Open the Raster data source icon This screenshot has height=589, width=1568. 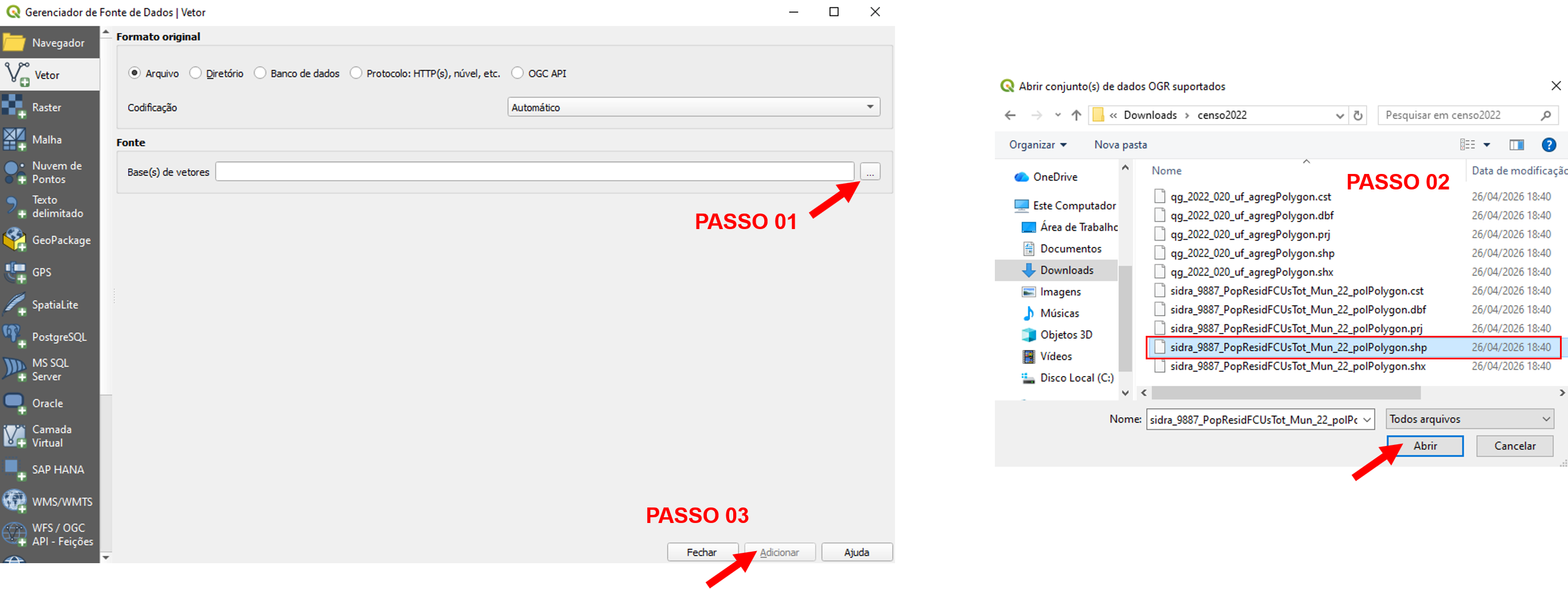point(14,107)
